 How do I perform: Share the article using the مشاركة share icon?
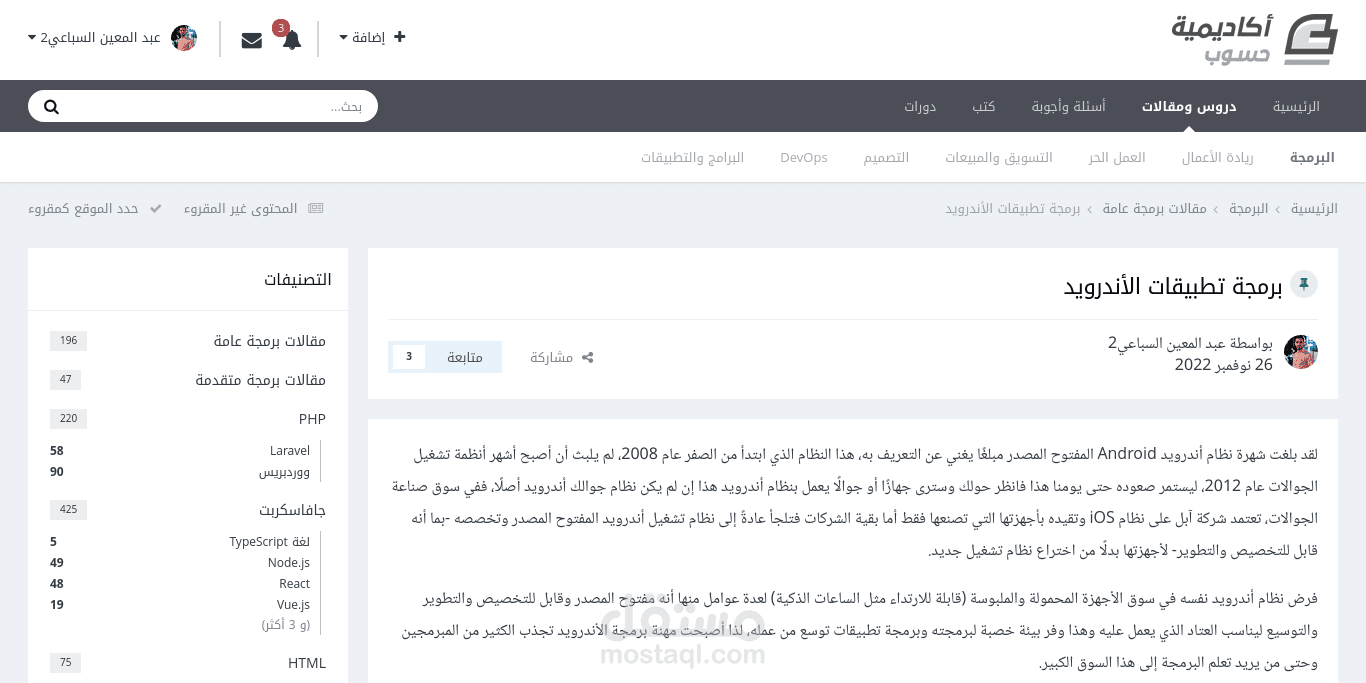click(x=561, y=357)
